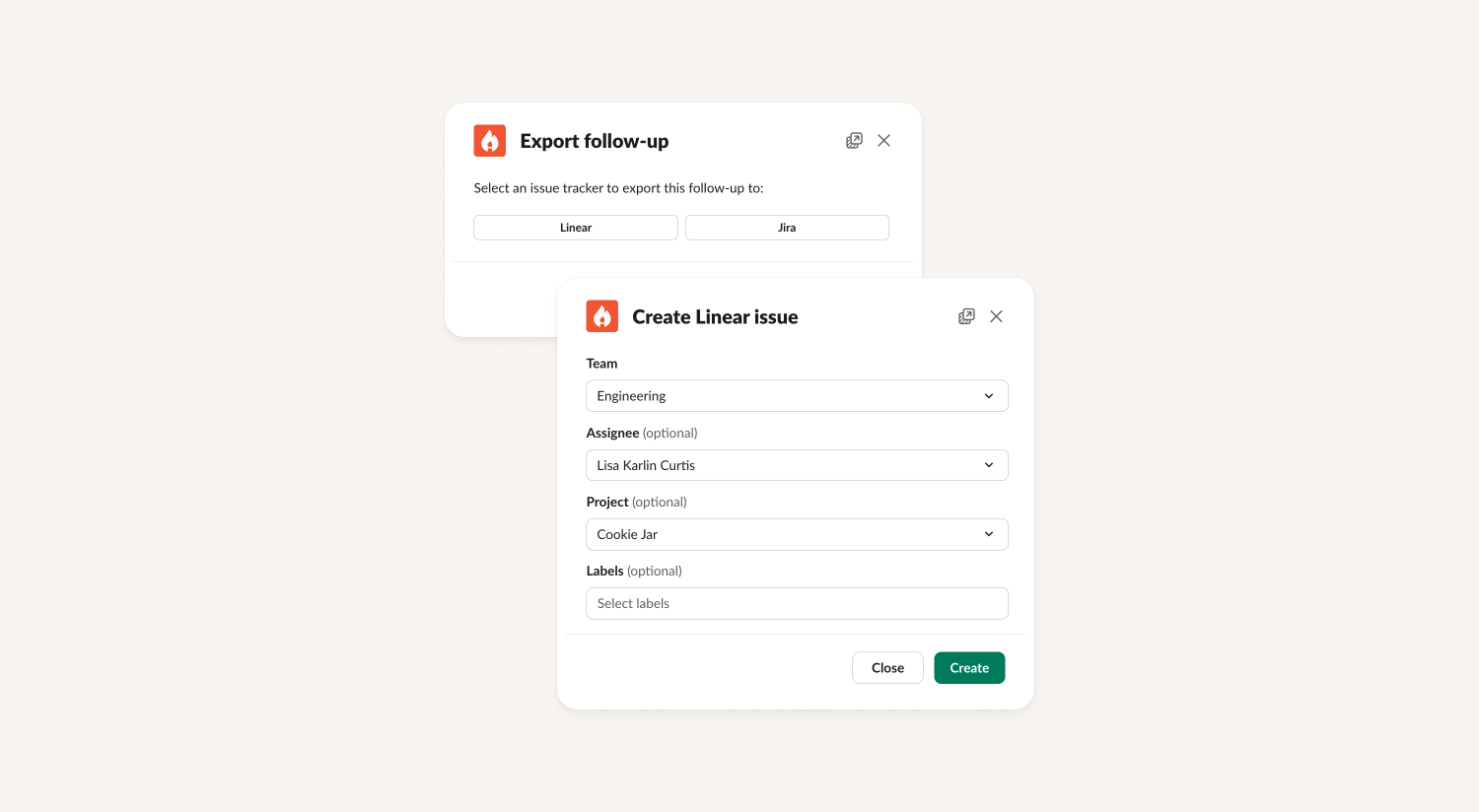Screen dimensions: 1479x812
Task: Click the flame icon in Create Linear issue dialog
Action: point(602,316)
